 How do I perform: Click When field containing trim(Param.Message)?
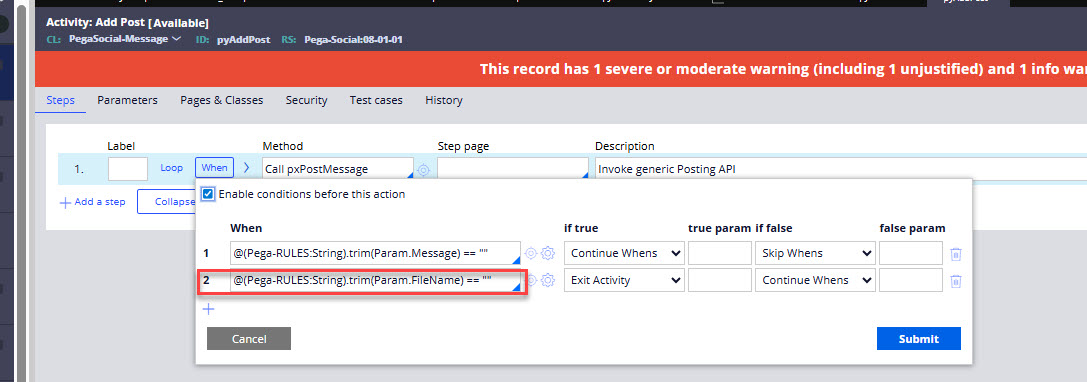pos(375,253)
